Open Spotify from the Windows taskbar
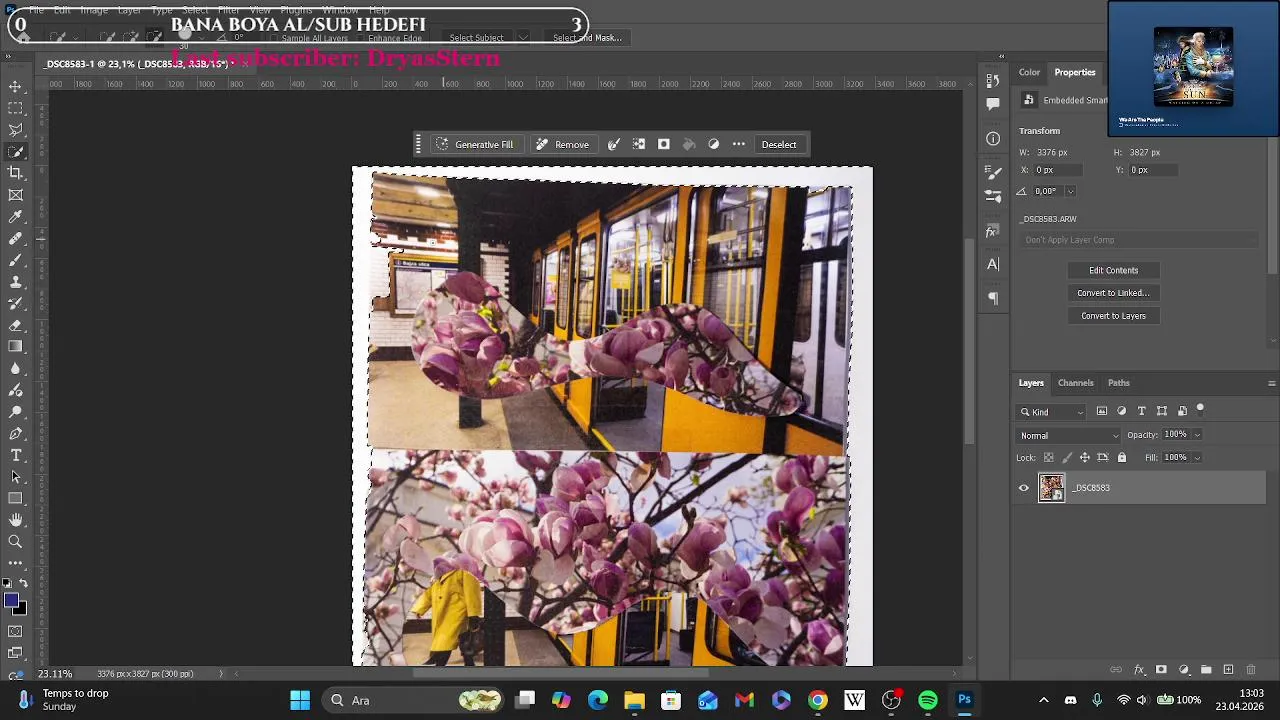 pyautogui.click(x=928, y=700)
